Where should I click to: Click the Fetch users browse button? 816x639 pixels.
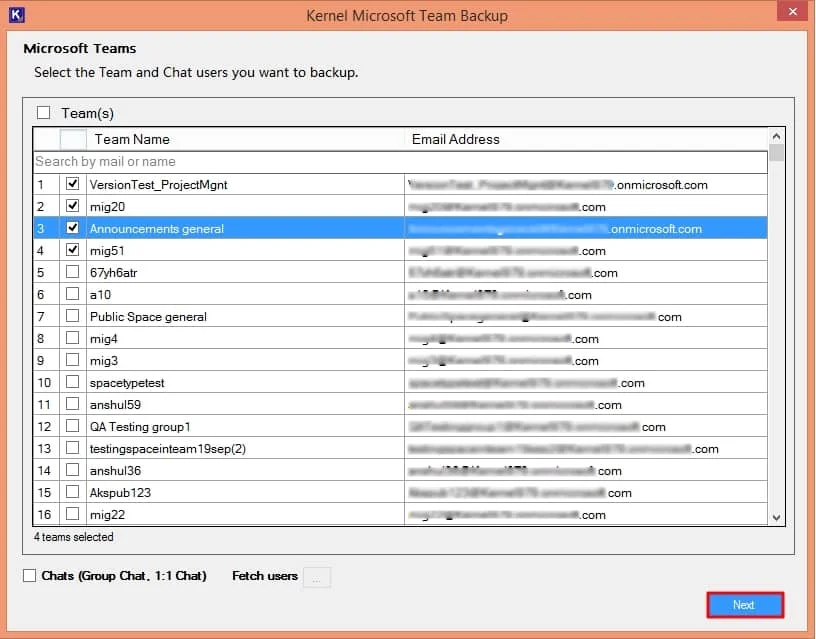point(317,577)
